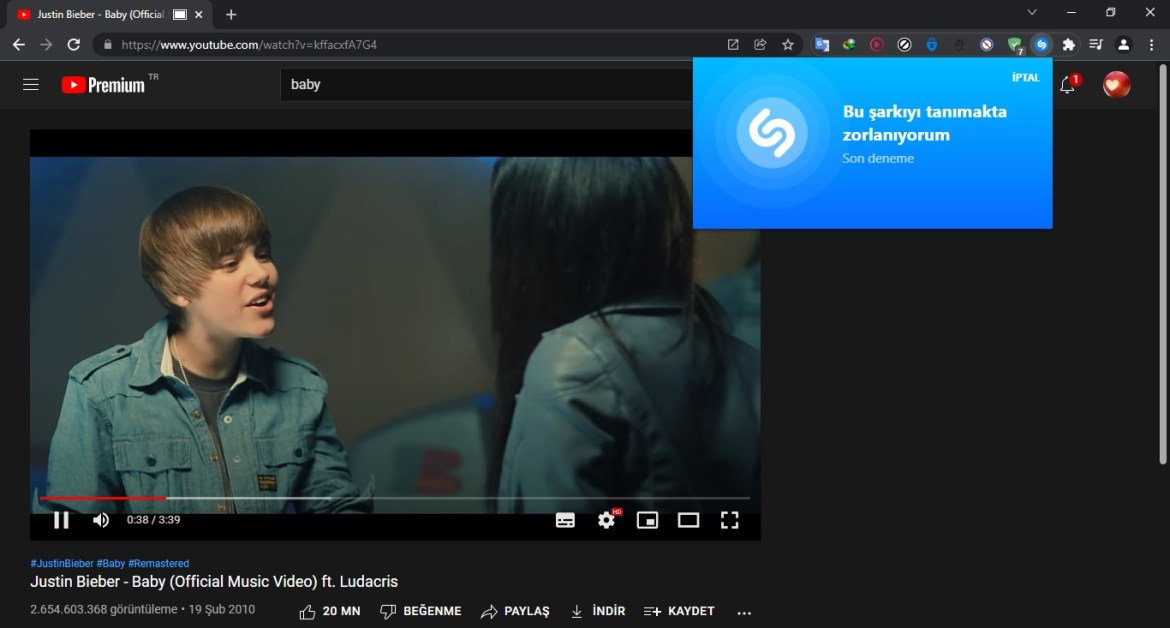The width and height of the screenshot is (1170, 628).
Task: Click the red circular extension icon
Action: (x=876, y=45)
